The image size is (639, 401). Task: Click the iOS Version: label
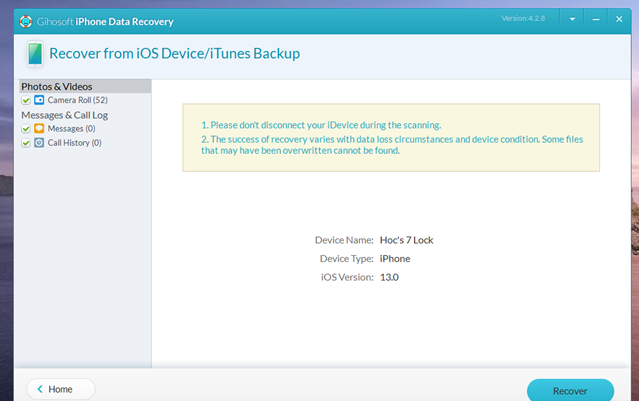coord(347,277)
